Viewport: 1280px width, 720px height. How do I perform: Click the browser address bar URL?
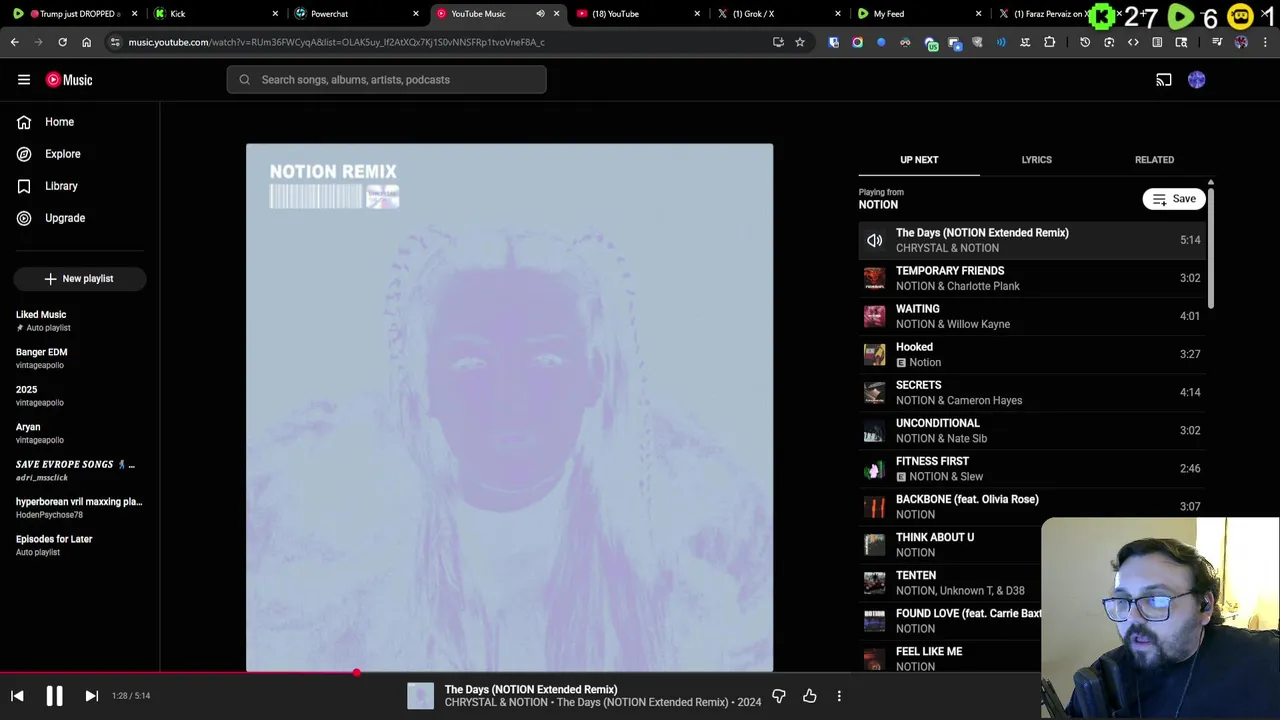point(336,42)
